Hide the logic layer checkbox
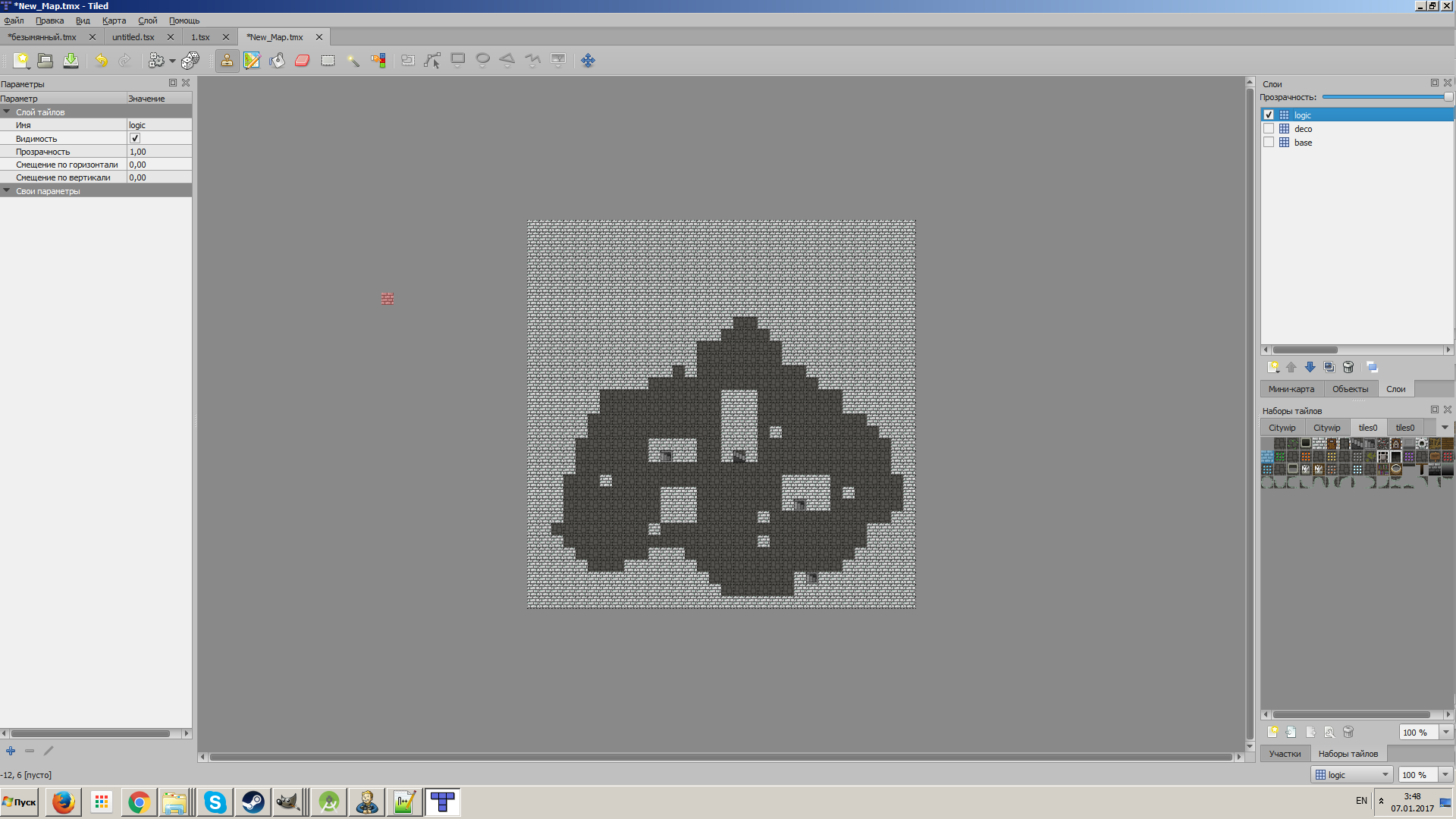The height and width of the screenshot is (819, 1456). click(x=1269, y=115)
